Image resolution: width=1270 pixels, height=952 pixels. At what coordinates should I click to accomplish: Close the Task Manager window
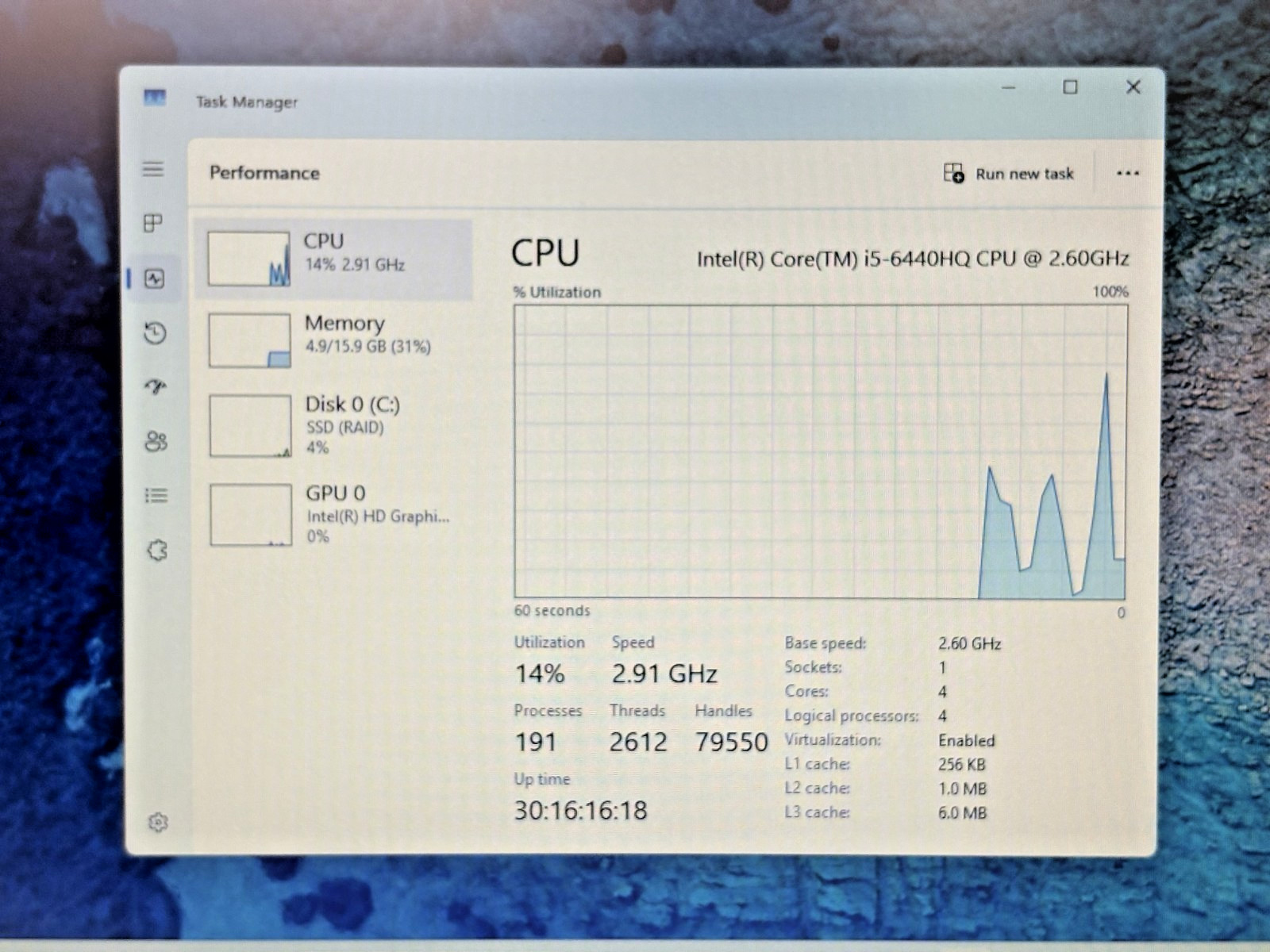pyautogui.click(x=1133, y=86)
